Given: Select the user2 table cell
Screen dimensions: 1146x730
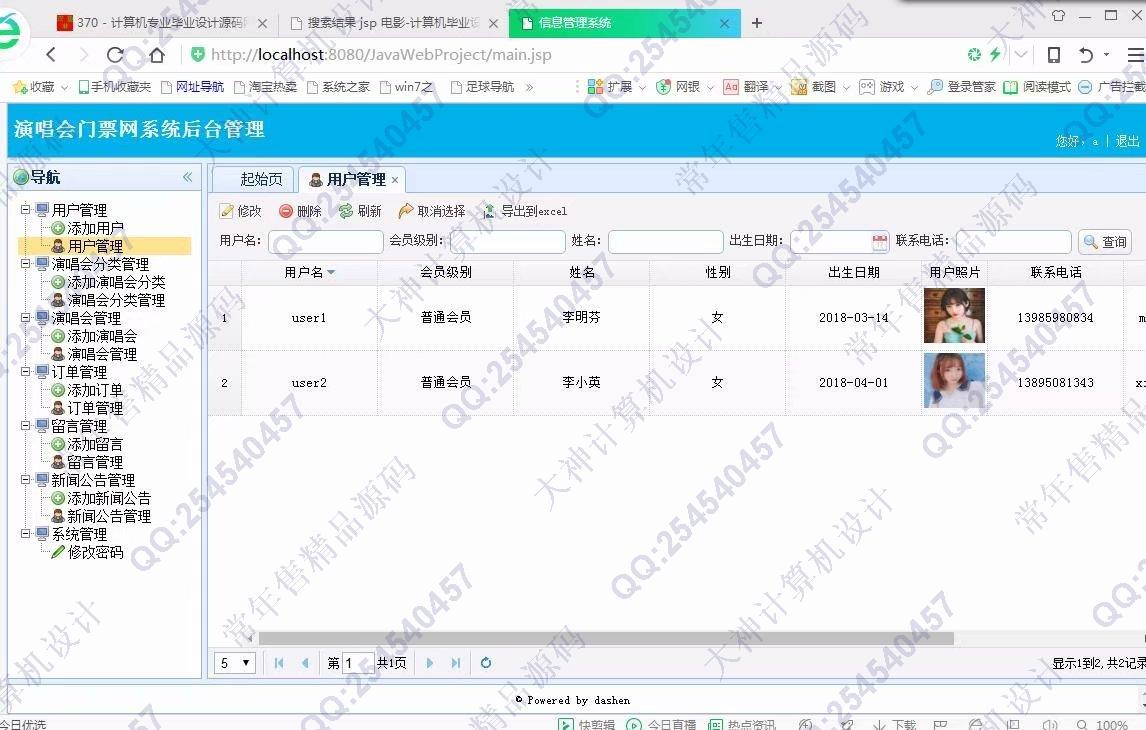Looking at the screenshot, I should tap(309, 383).
